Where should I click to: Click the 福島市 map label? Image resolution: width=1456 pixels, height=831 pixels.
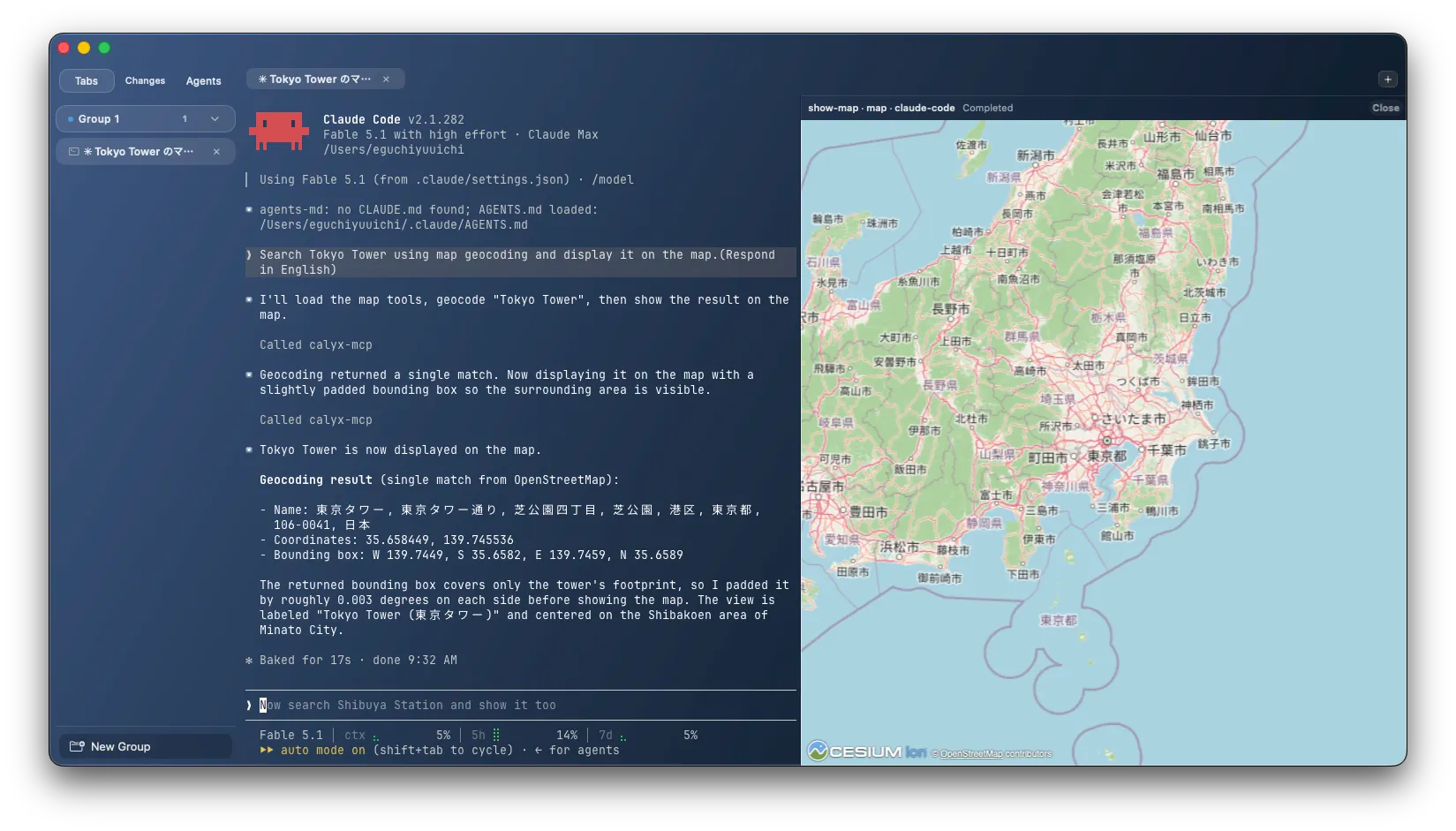click(1175, 174)
